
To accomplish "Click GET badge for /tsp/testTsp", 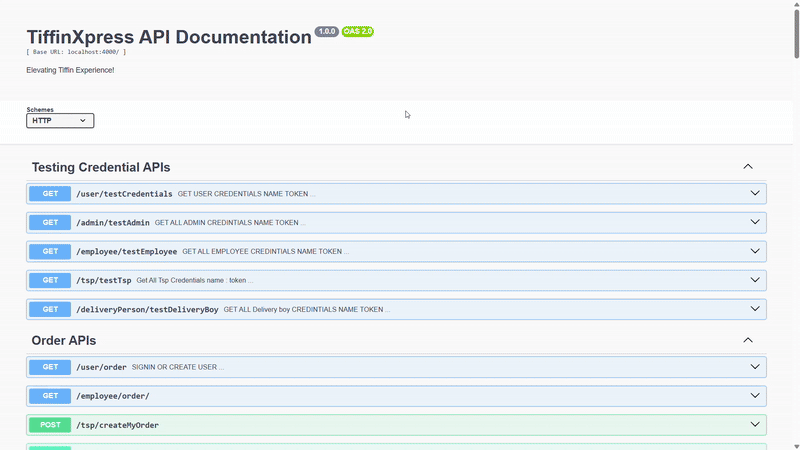I will click(50, 280).
